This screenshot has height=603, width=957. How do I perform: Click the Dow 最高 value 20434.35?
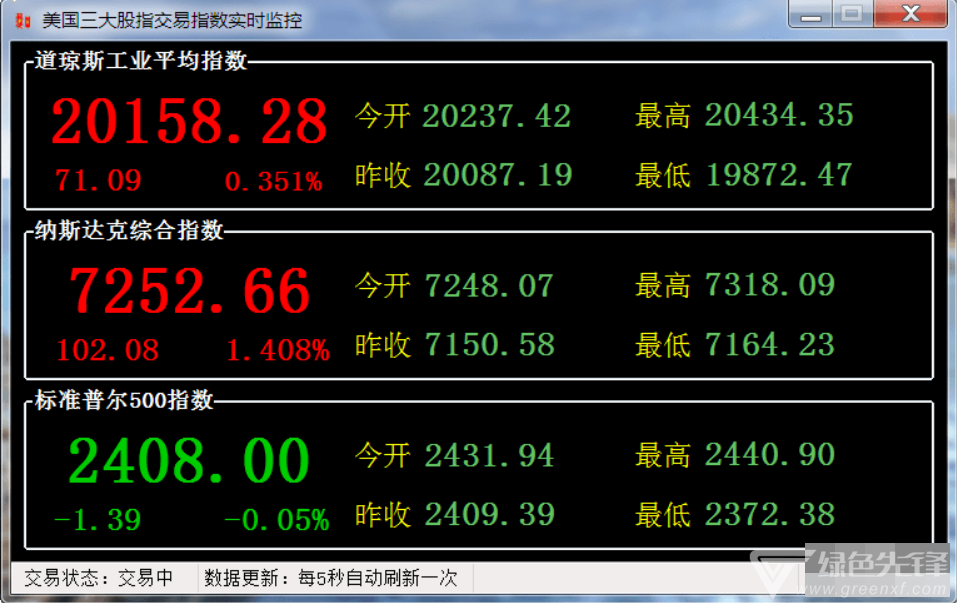click(x=779, y=115)
